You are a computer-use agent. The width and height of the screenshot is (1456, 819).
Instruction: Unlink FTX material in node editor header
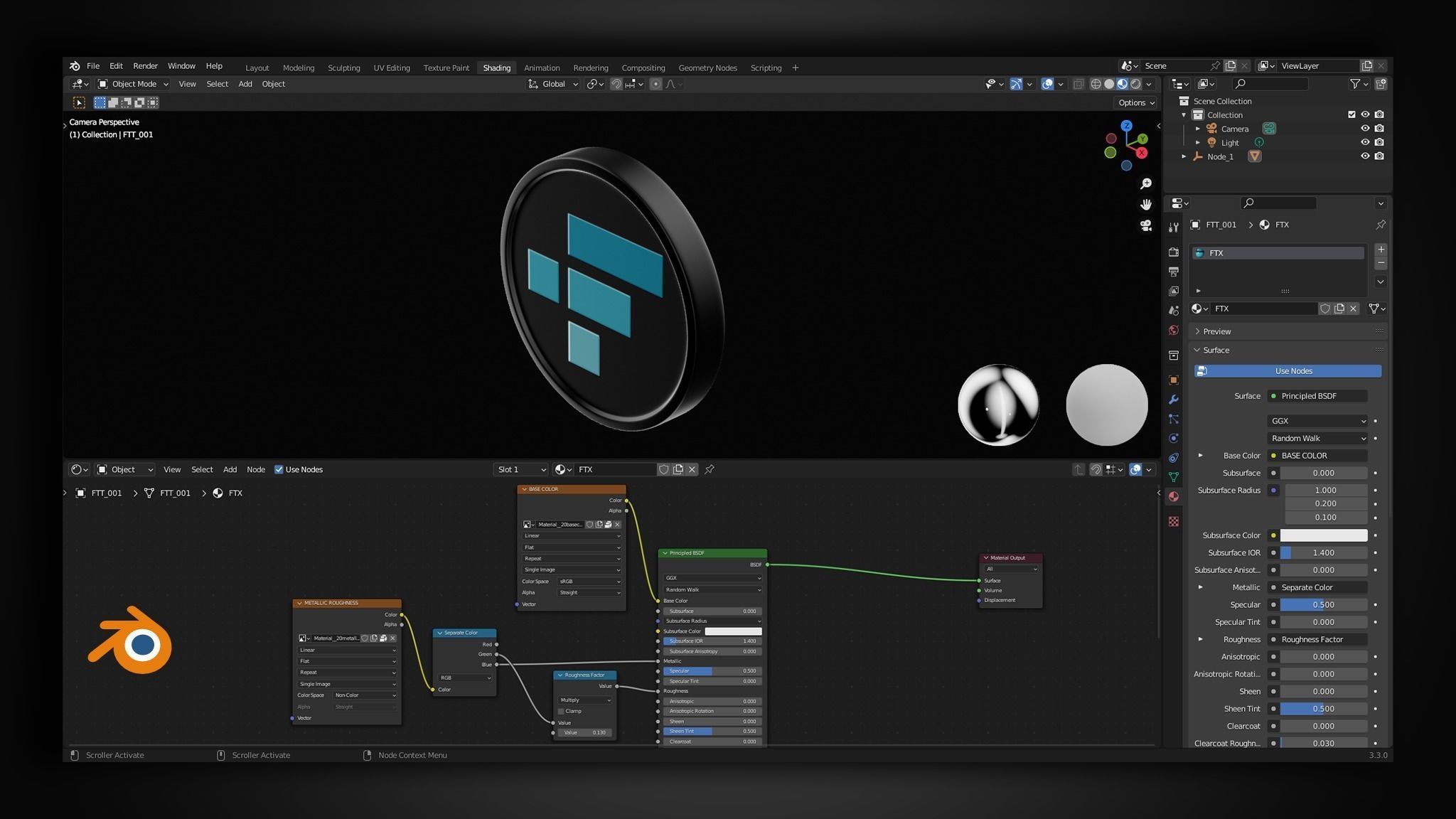coord(692,469)
